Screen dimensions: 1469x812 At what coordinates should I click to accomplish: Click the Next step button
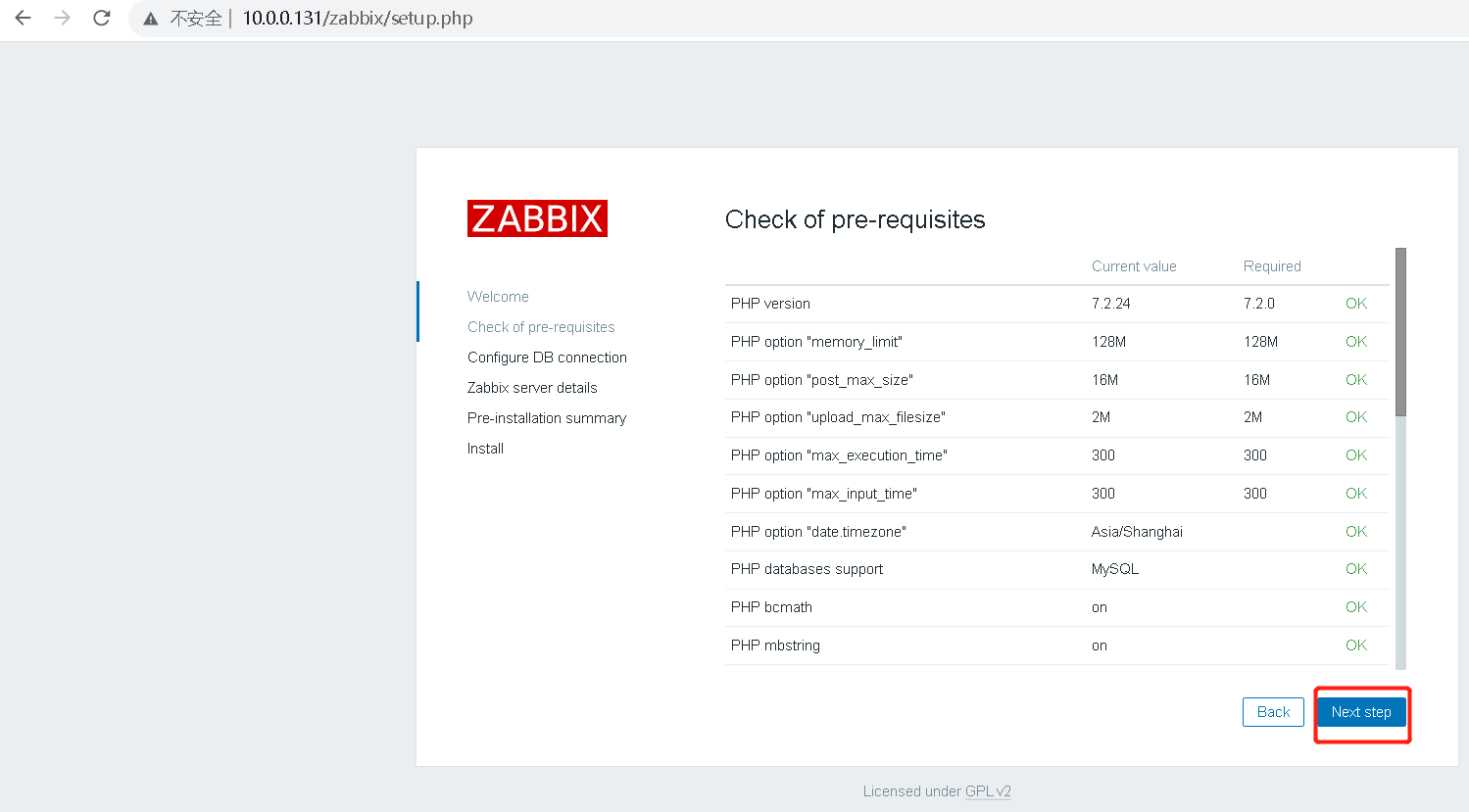[x=1361, y=712]
